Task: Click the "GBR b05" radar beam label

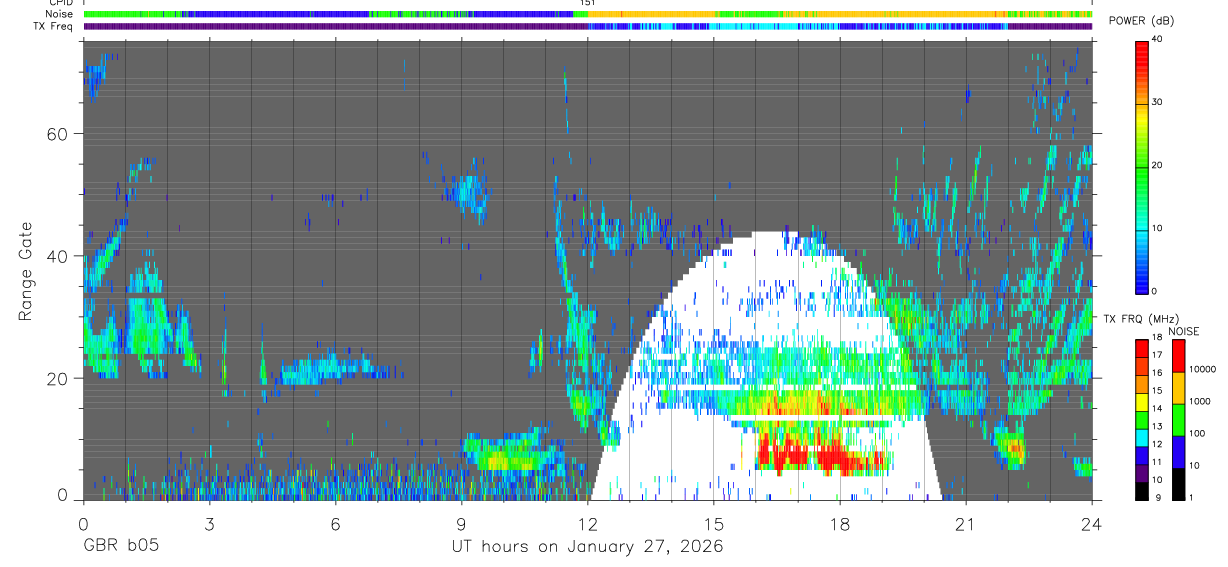Action: point(120,546)
